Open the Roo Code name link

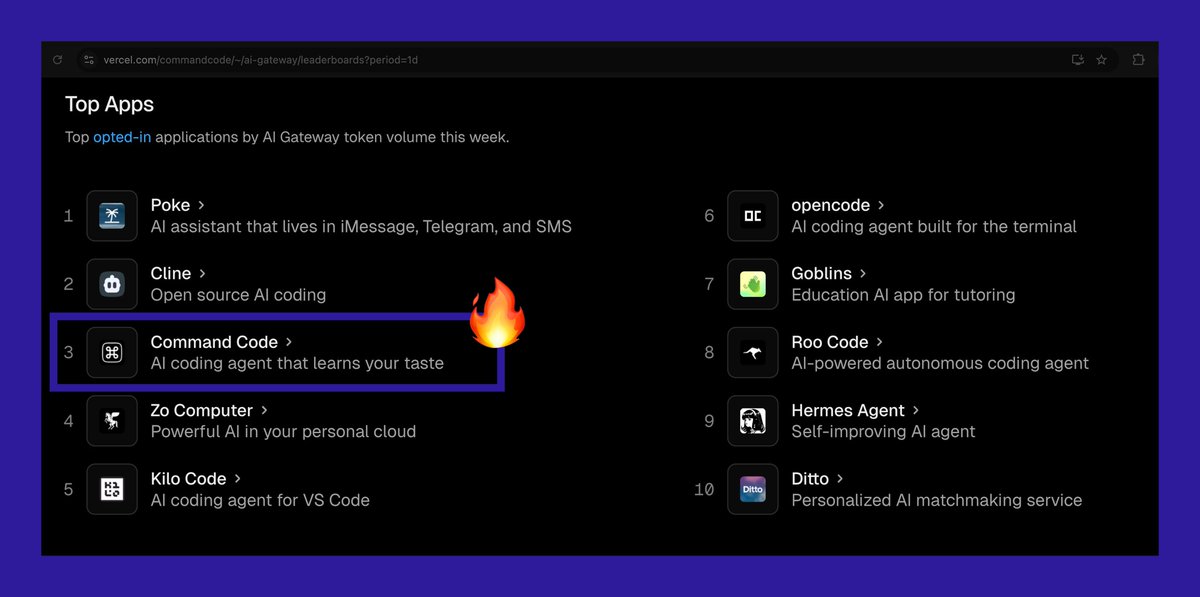[830, 342]
